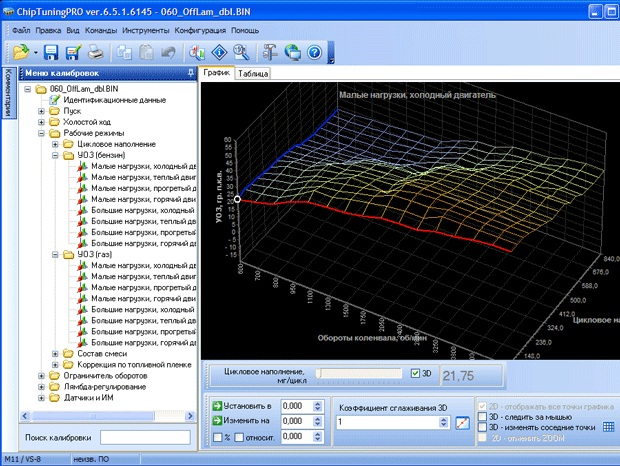The height and width of the screenshot is (466, 620).
Task: Enable the 3D follow mouse checkbox
Action: (482, 417)
